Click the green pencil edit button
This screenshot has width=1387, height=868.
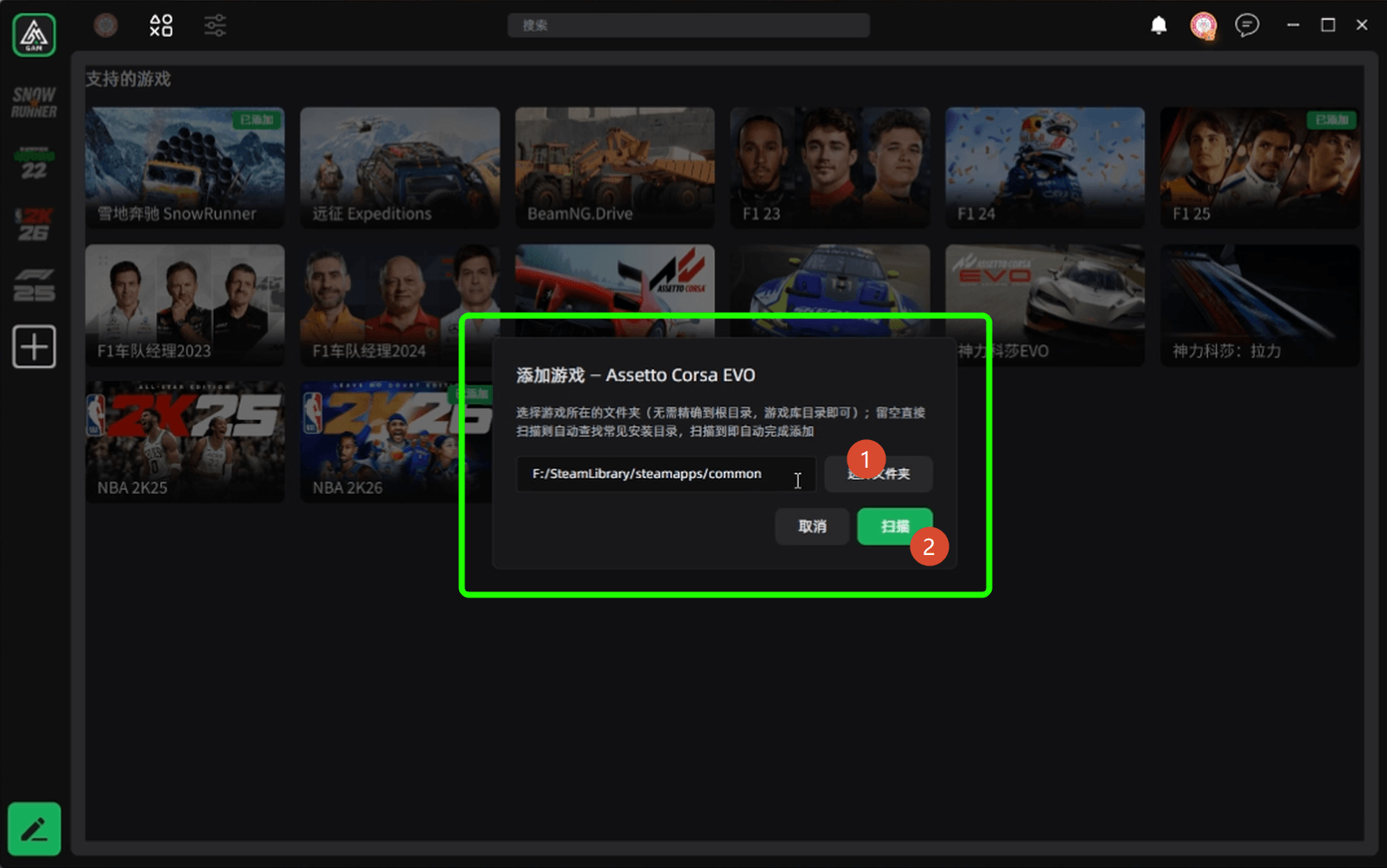tap(35, 829)
